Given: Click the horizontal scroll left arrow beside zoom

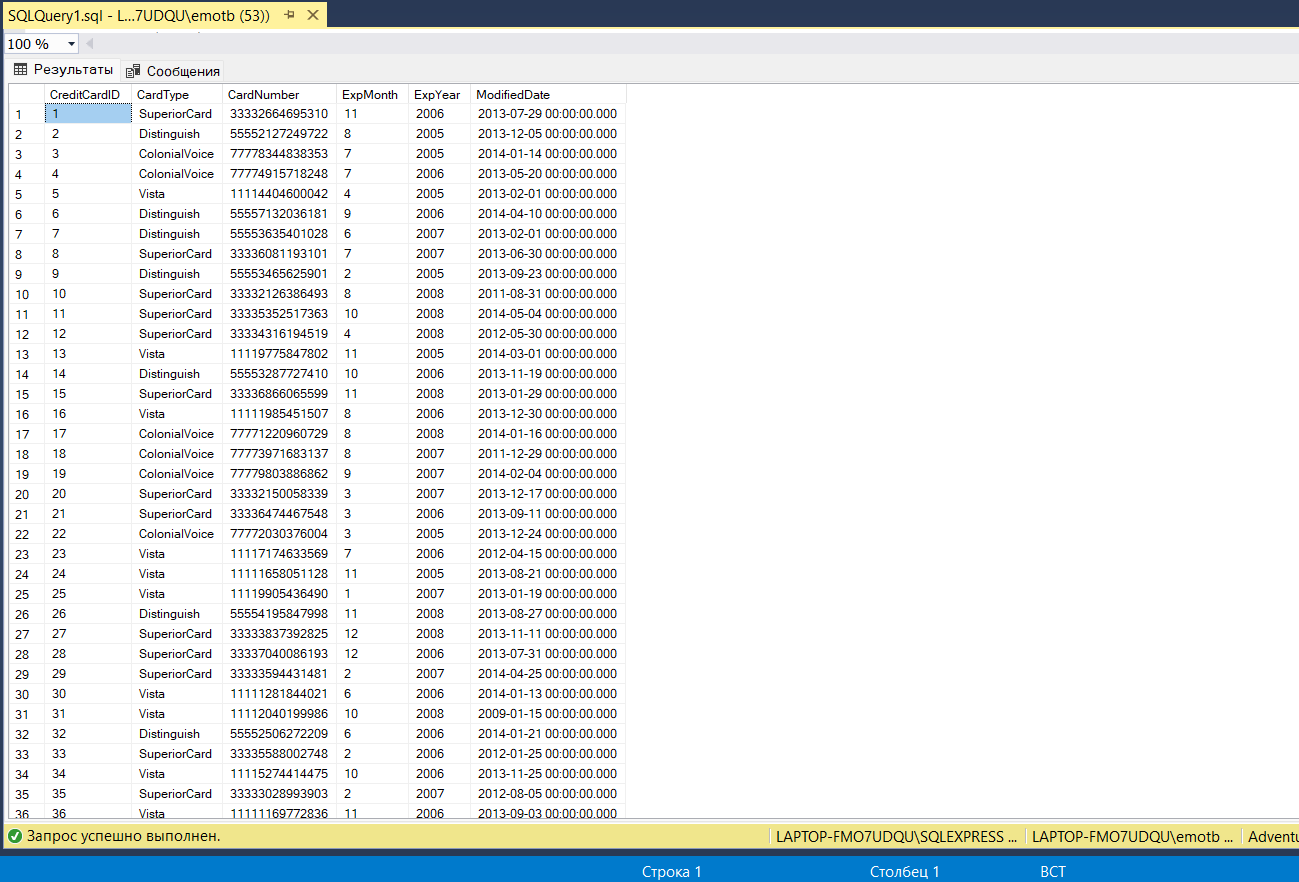Looking at the screenshot, I should pos(89,44).
